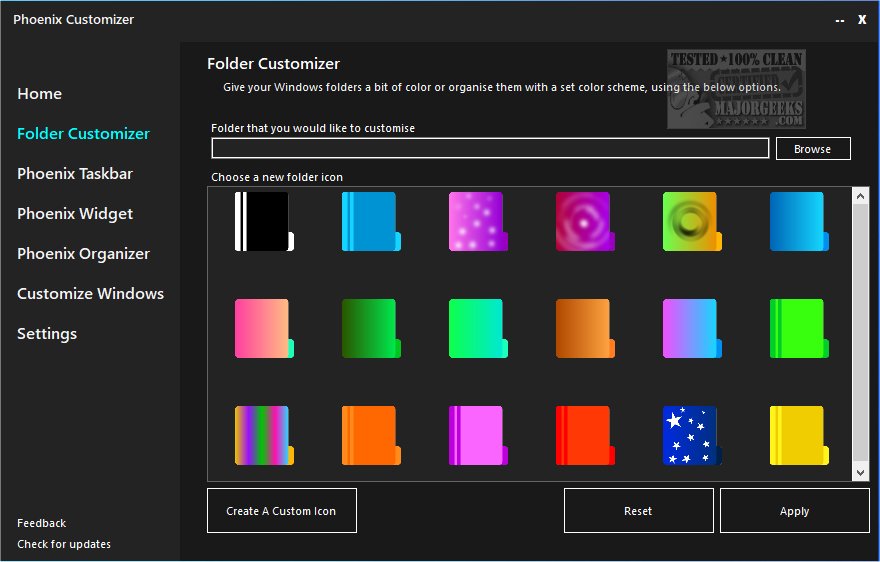Focus the folder path input field
Screen dimensions: 880x562
(x=490, y=148)
